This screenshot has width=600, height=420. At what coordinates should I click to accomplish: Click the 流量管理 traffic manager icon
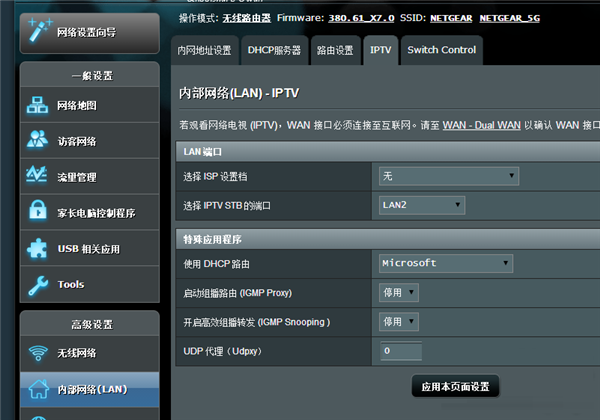38,176
